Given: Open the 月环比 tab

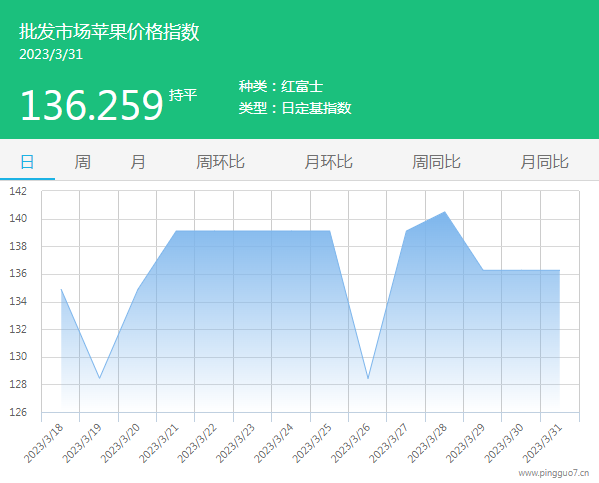Looking at the screenshot, I should (x=329, y=162).
